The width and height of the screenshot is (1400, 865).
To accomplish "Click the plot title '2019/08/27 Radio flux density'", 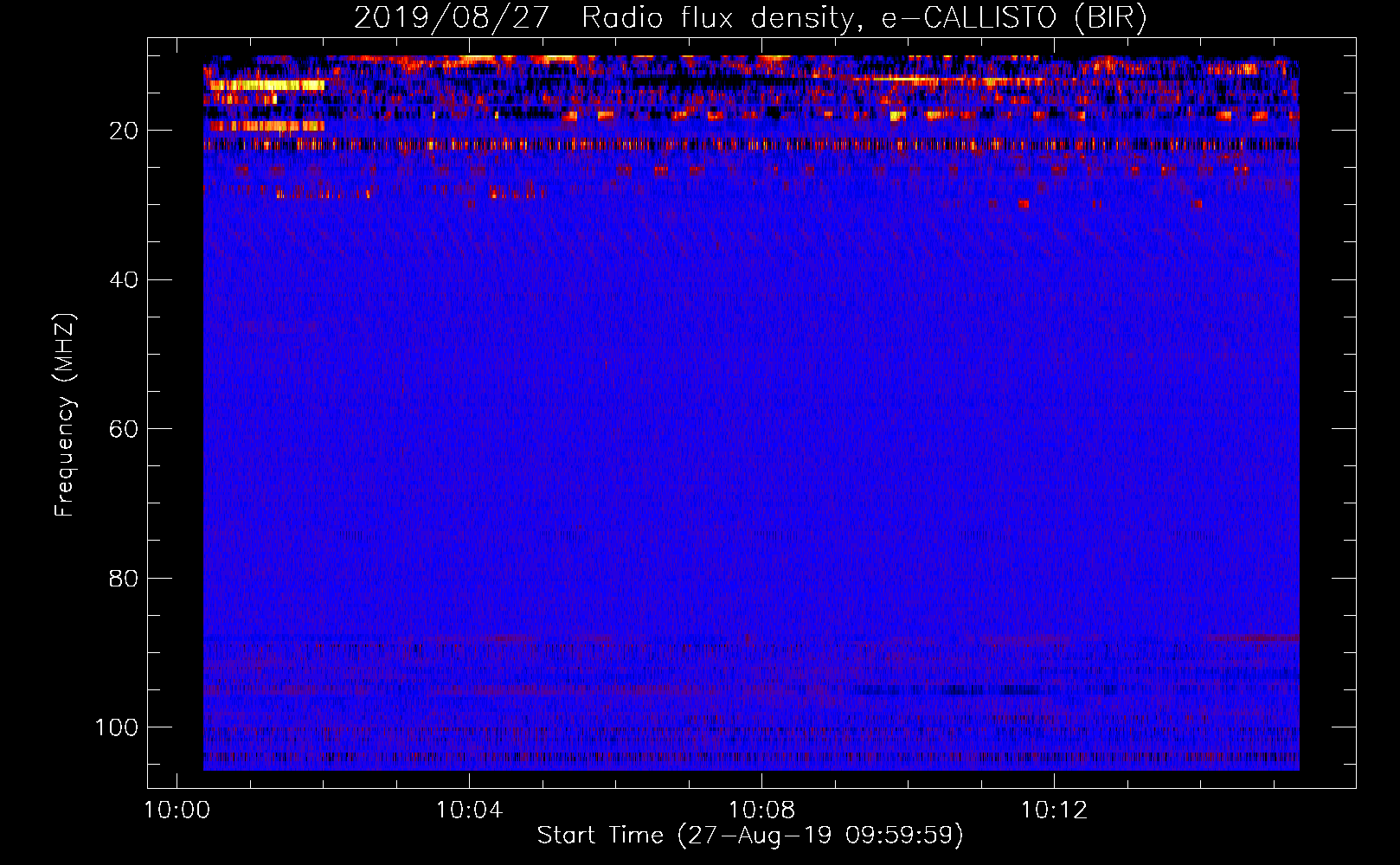I will point(750,17).
